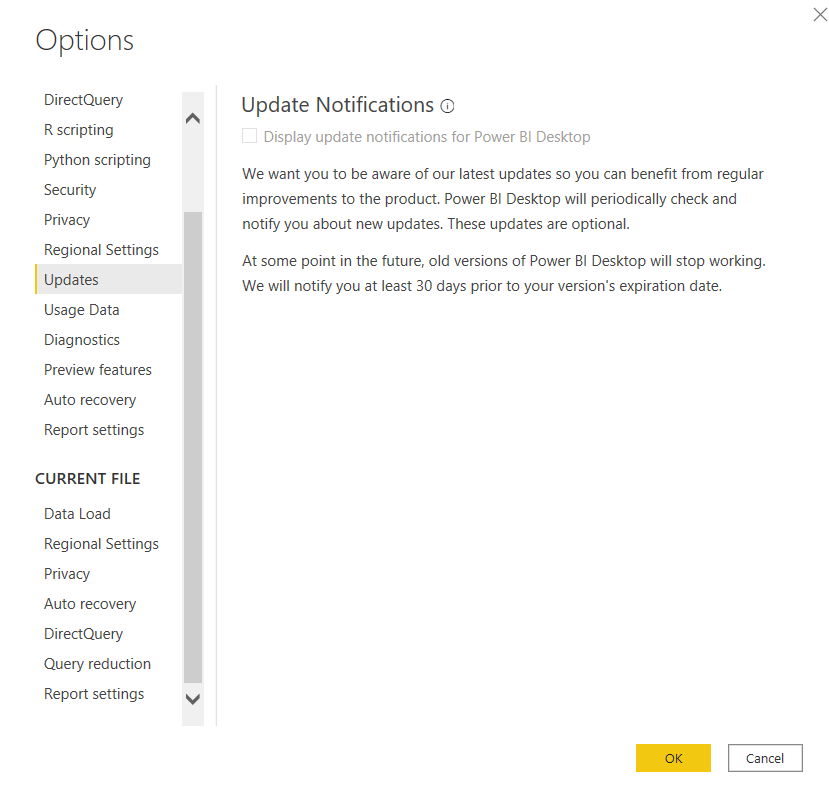
Task: Close the Options dialog with the X
Action: click(x=820, y=14)
